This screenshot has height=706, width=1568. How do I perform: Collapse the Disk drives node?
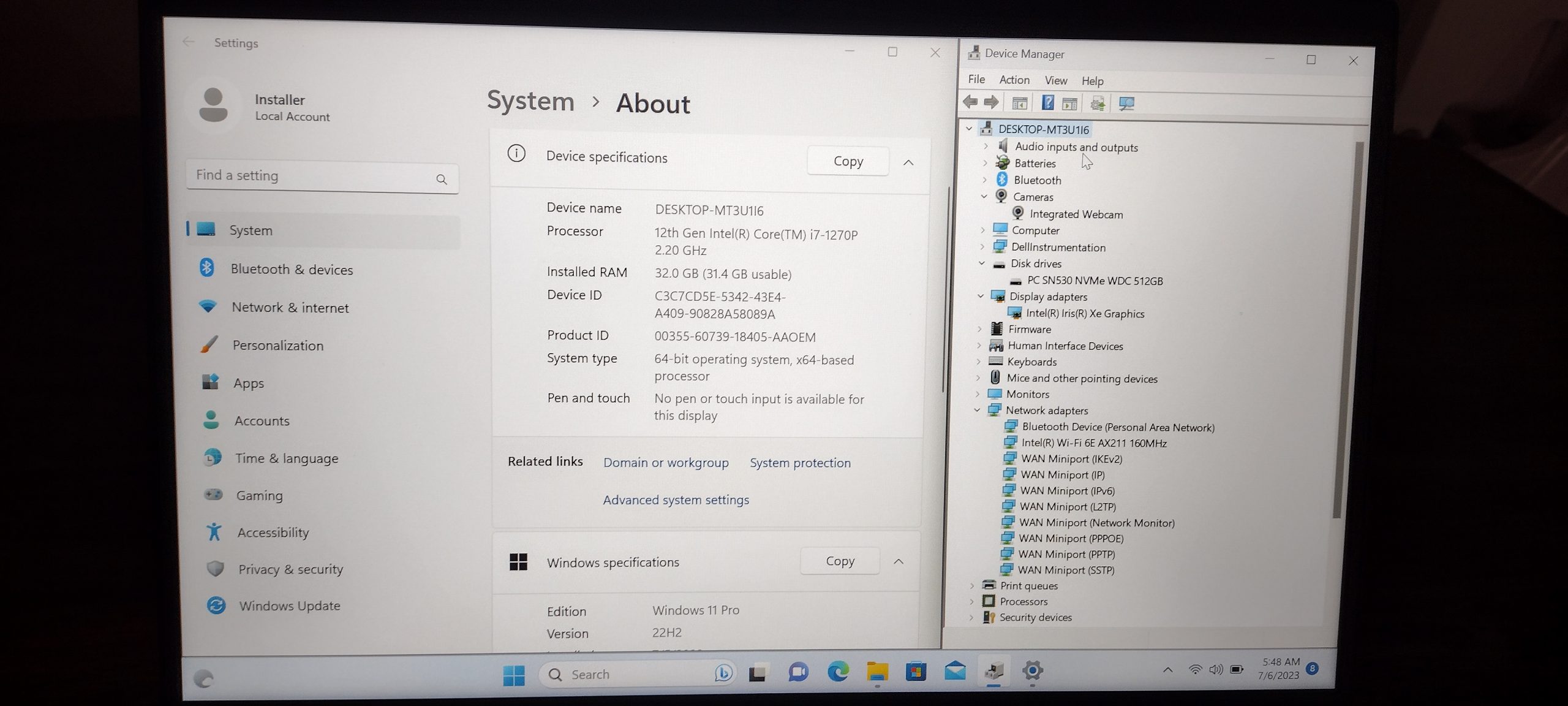coord(982,263)
